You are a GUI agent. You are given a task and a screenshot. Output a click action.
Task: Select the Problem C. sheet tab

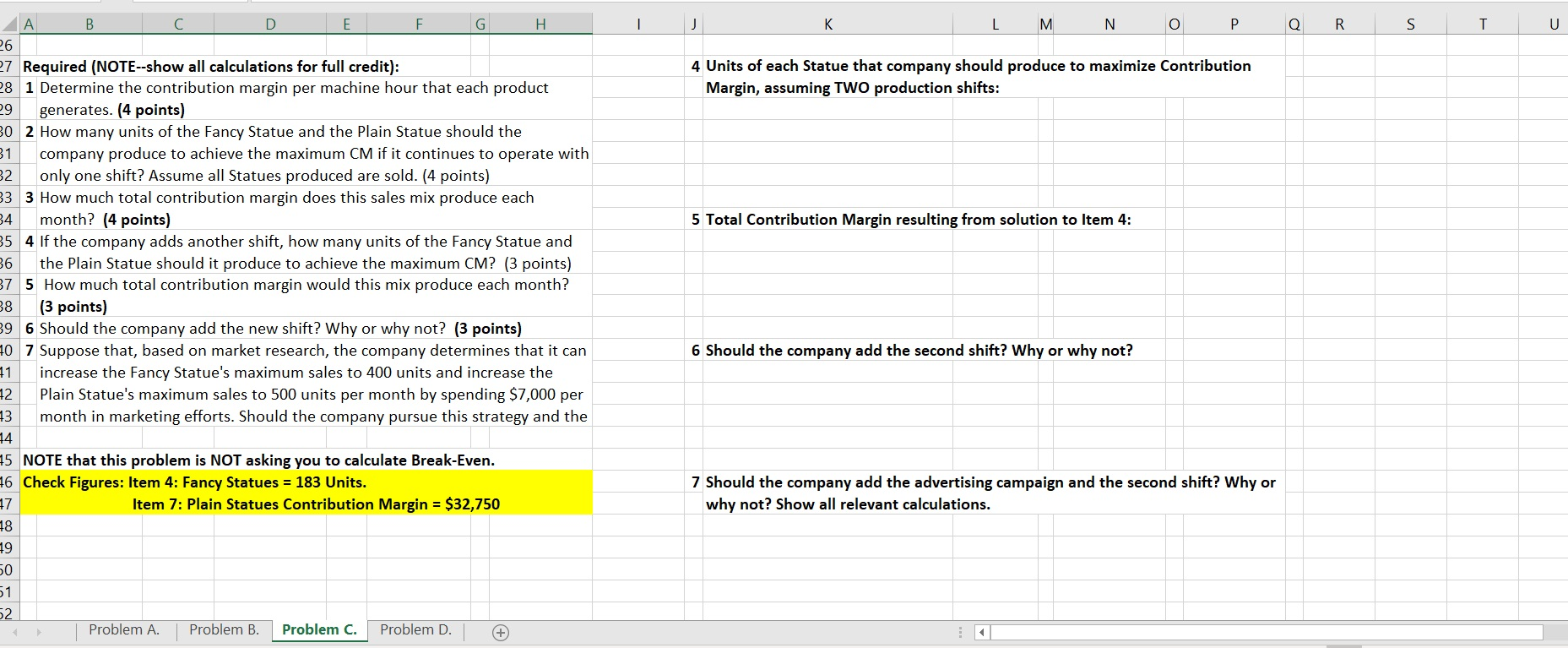tap(319, 630)
